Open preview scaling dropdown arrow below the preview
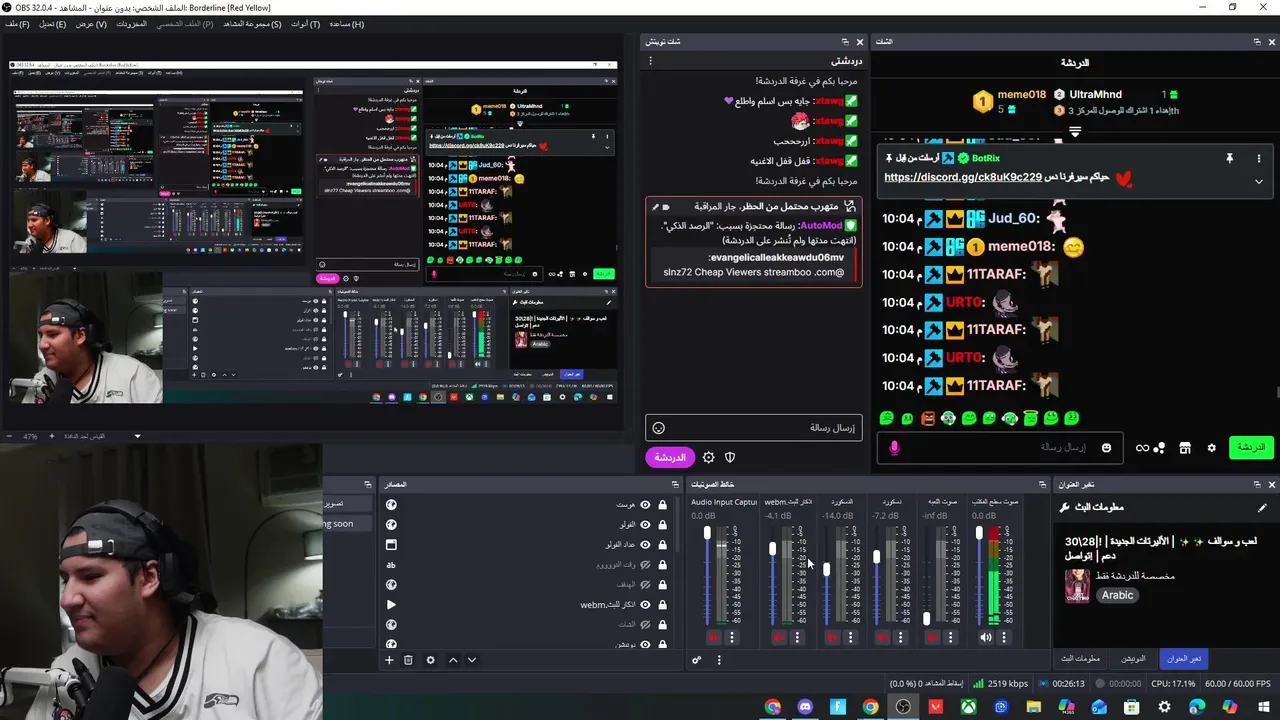 137,436
